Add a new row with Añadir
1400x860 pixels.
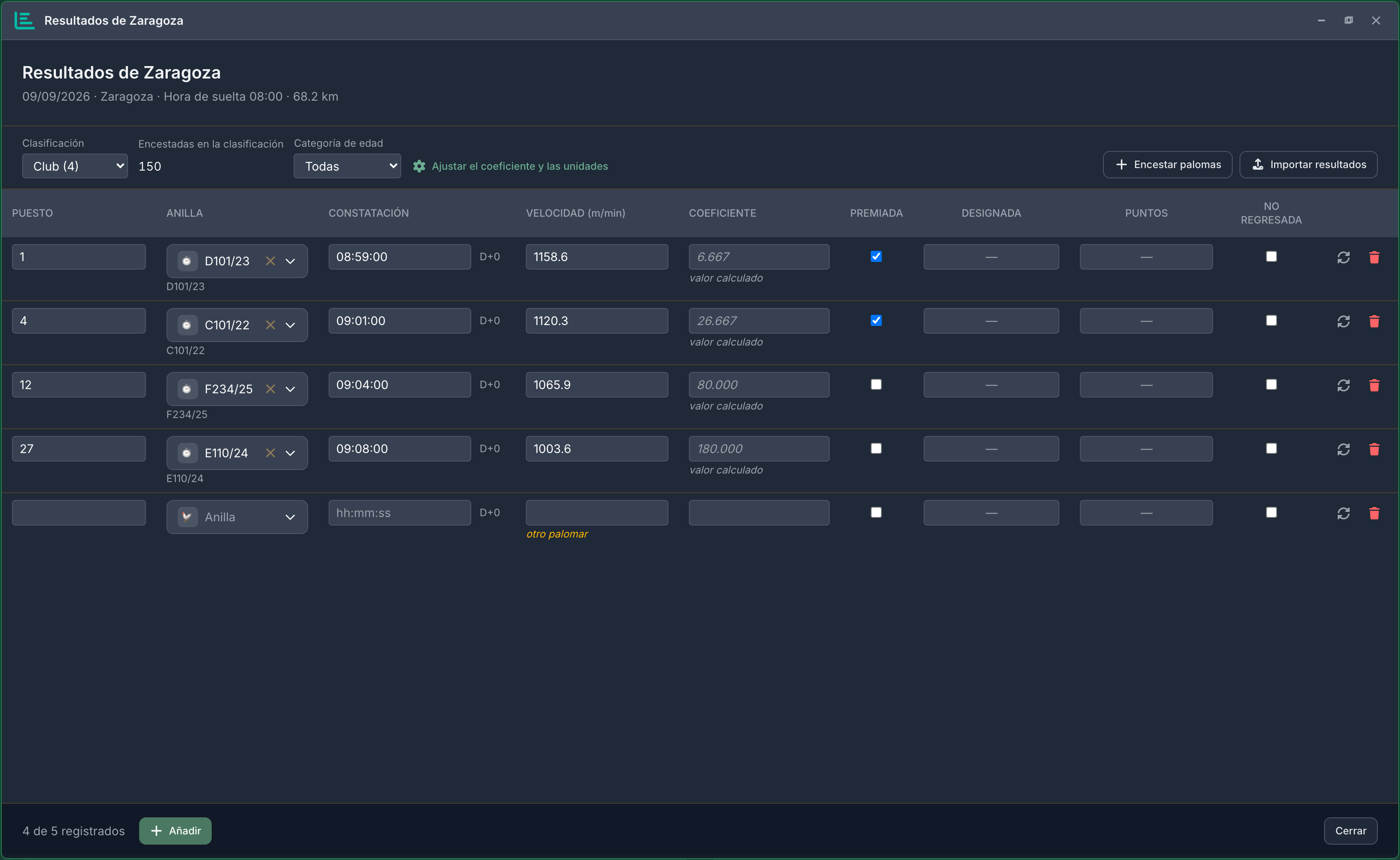point(175,831)
